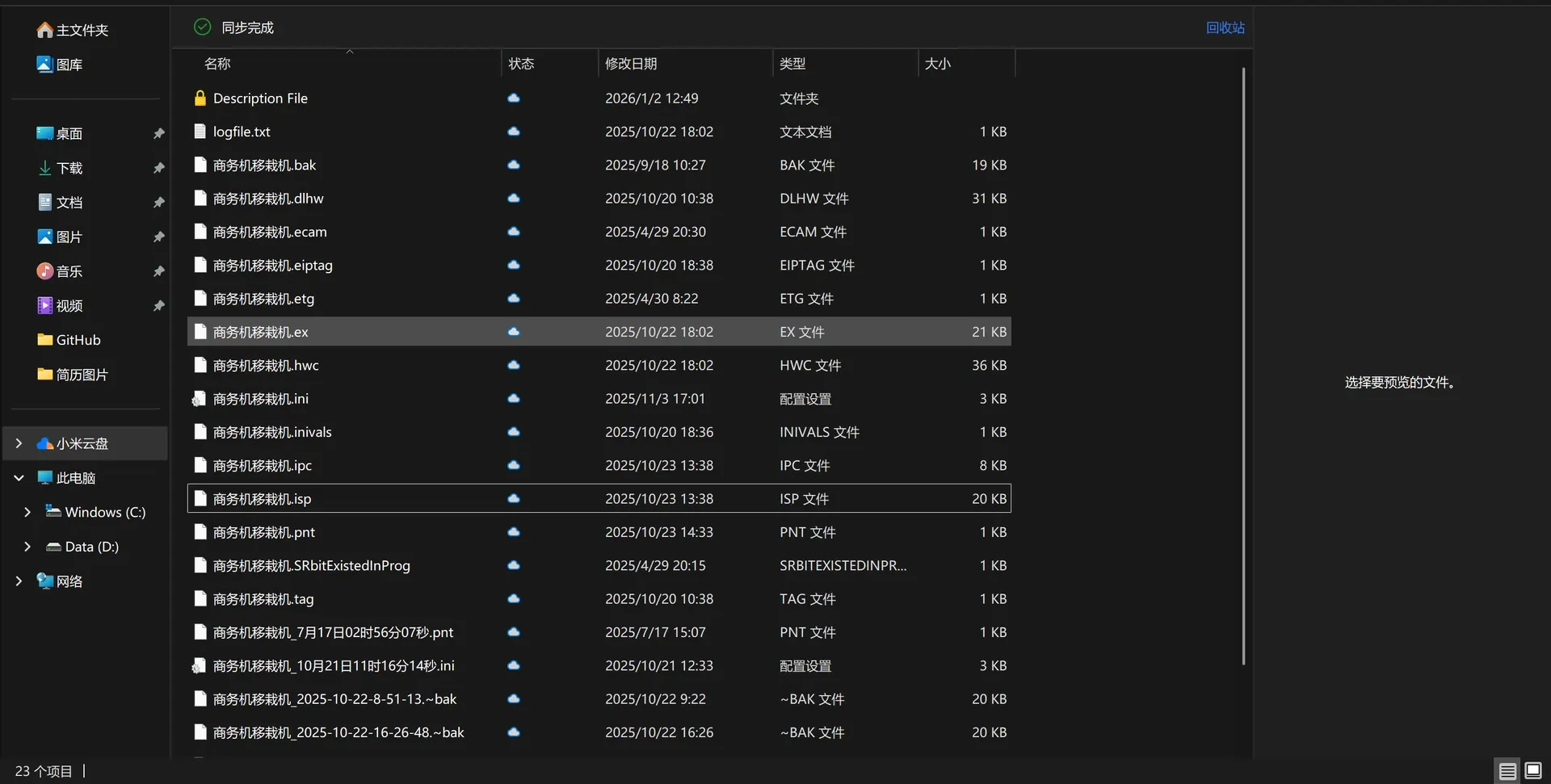The height and width of the screenshot is (784, 1551).
Task: Unpin 视频 using its pin icon
Action: click(158, 305)
